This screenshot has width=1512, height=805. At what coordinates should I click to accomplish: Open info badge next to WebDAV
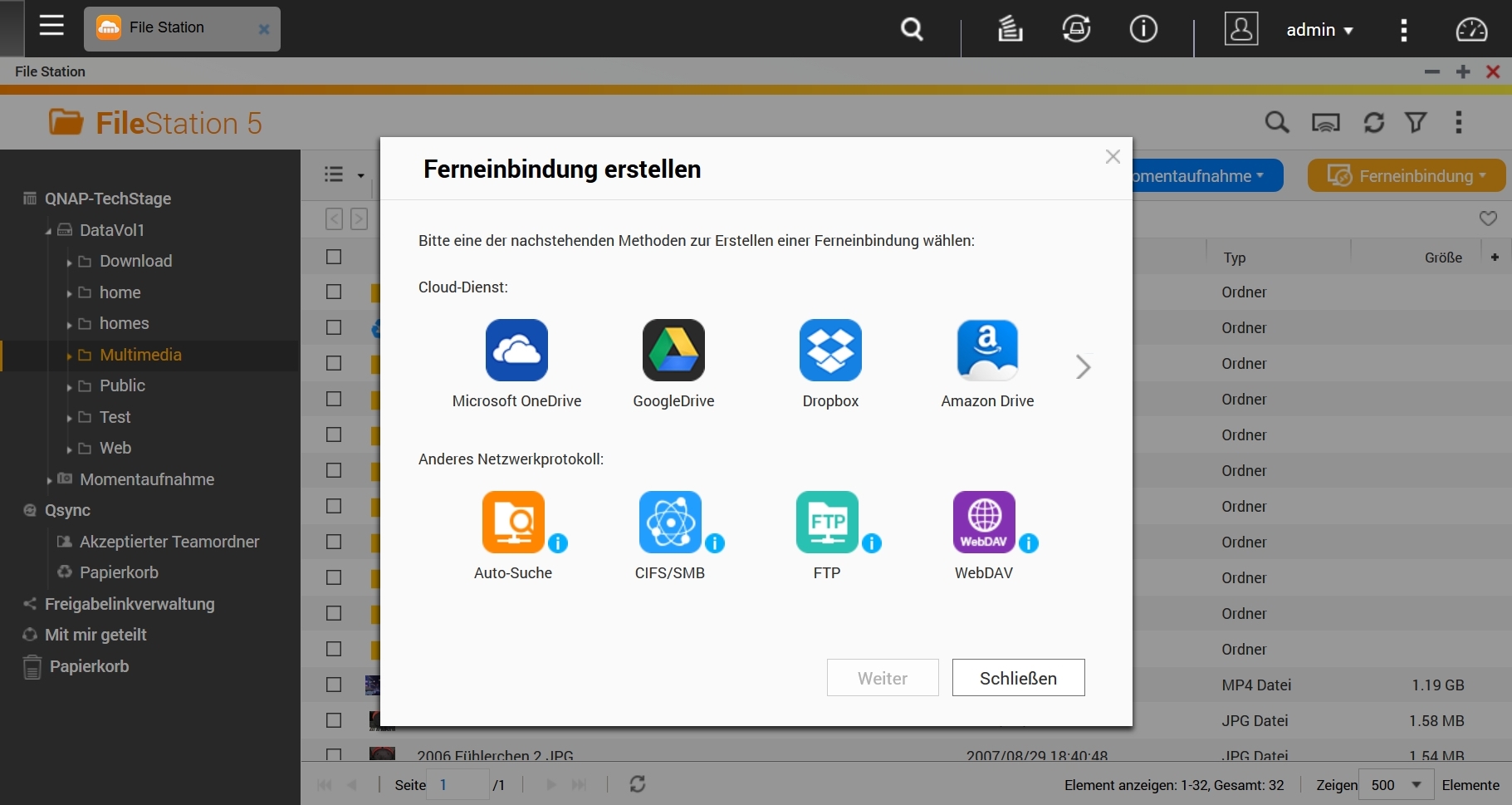point(1029,543)
